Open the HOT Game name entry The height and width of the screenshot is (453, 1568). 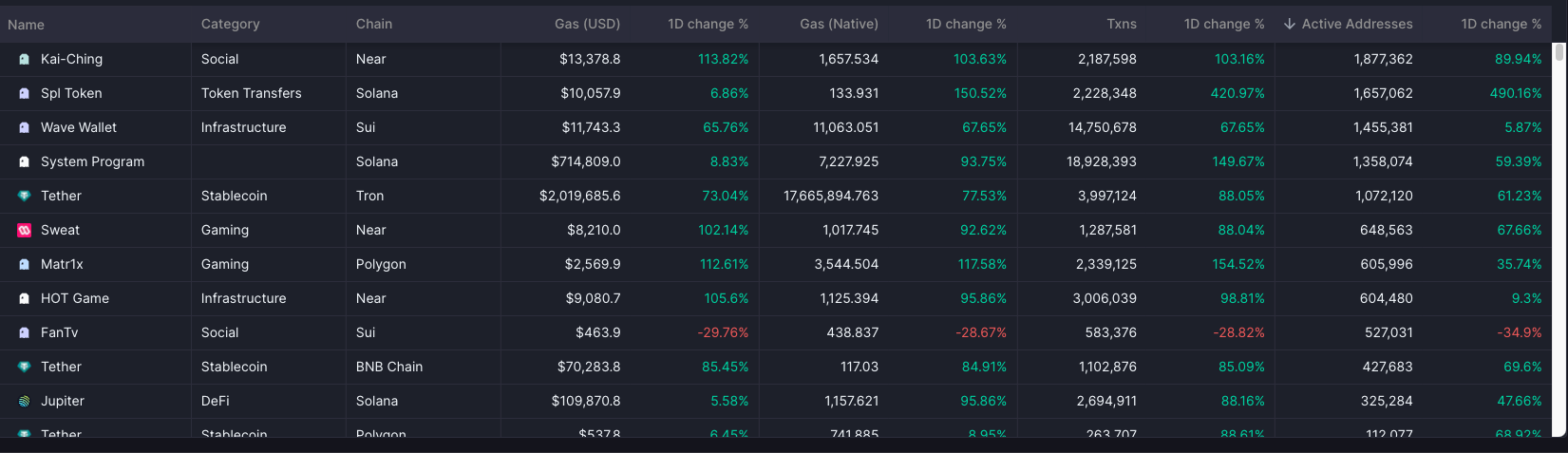[x=75, y=298]
